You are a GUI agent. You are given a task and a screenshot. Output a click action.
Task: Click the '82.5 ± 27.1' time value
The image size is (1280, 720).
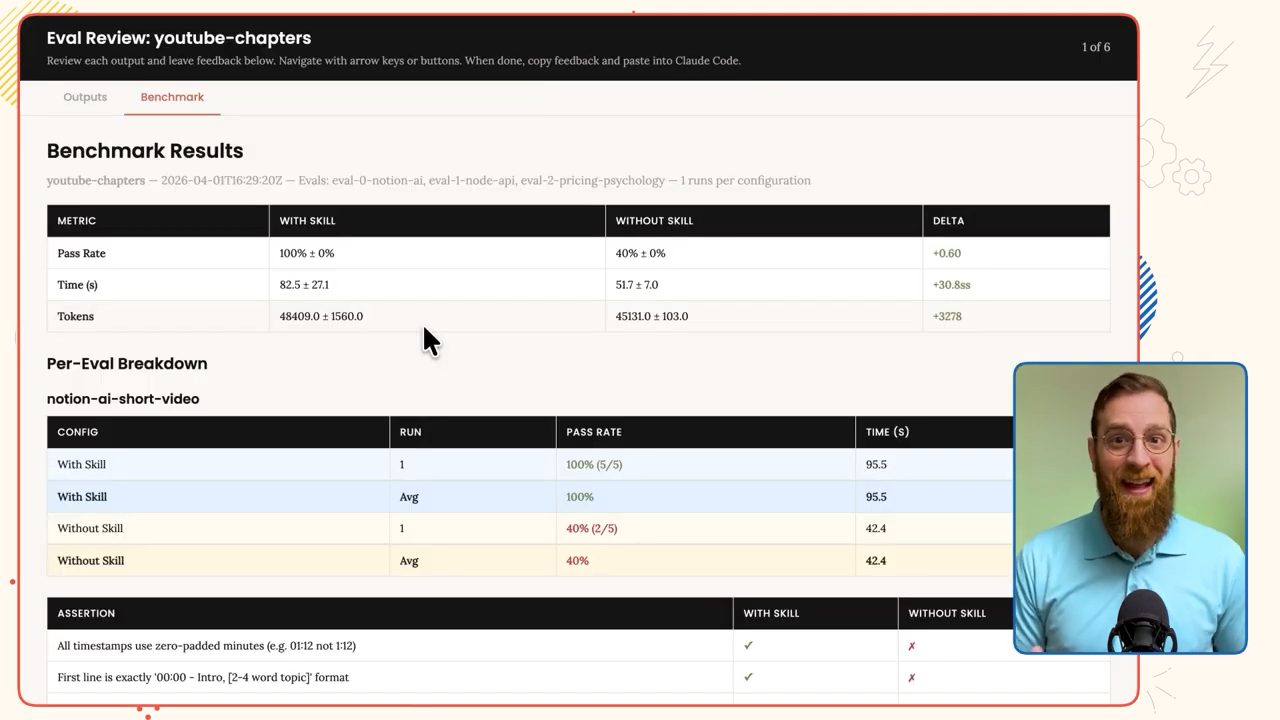coord(304,285)
